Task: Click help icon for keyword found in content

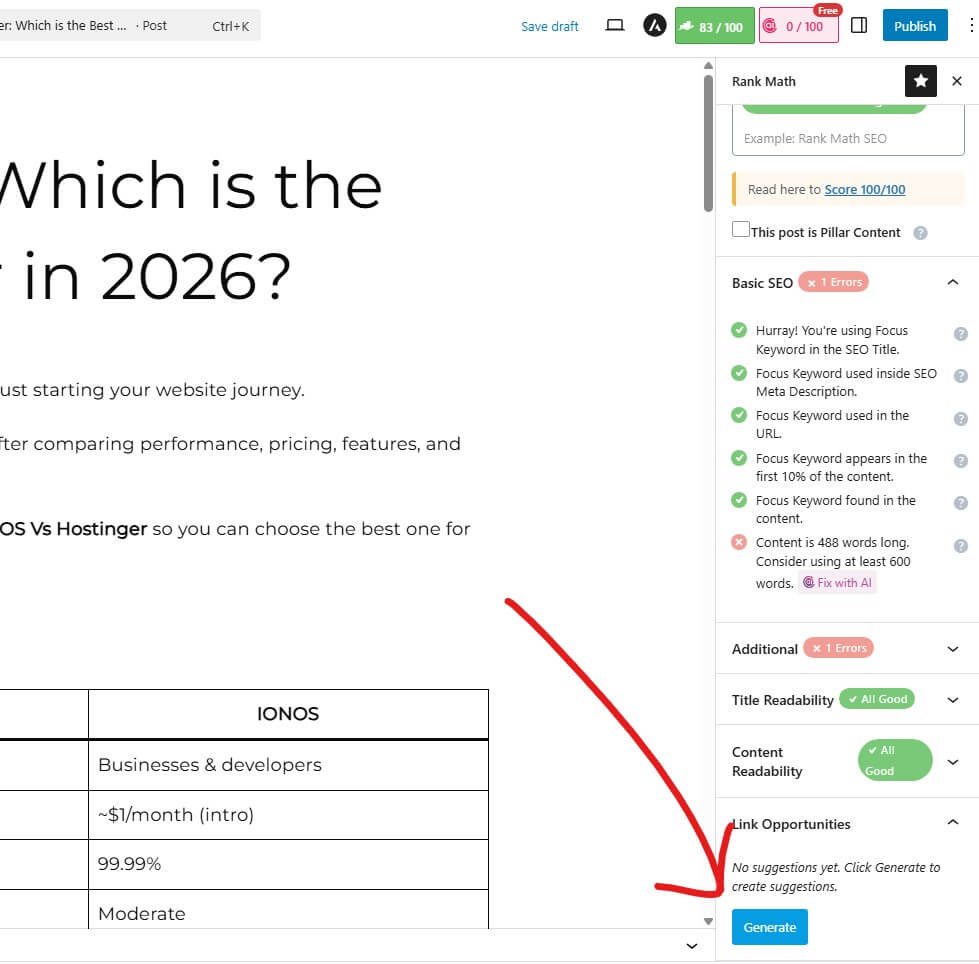Action: click(960, 503)
